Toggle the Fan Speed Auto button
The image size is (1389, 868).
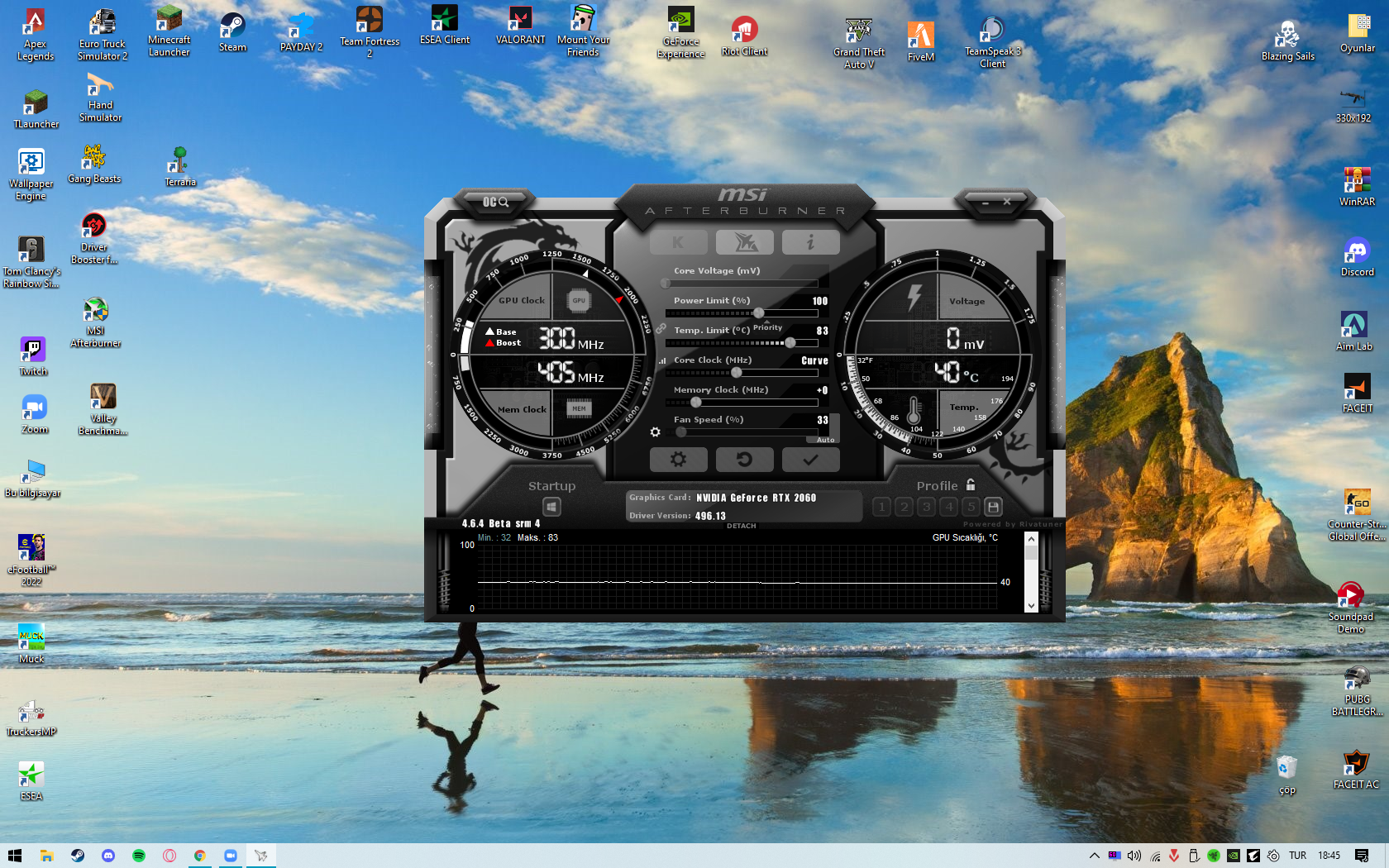(825, 440)
